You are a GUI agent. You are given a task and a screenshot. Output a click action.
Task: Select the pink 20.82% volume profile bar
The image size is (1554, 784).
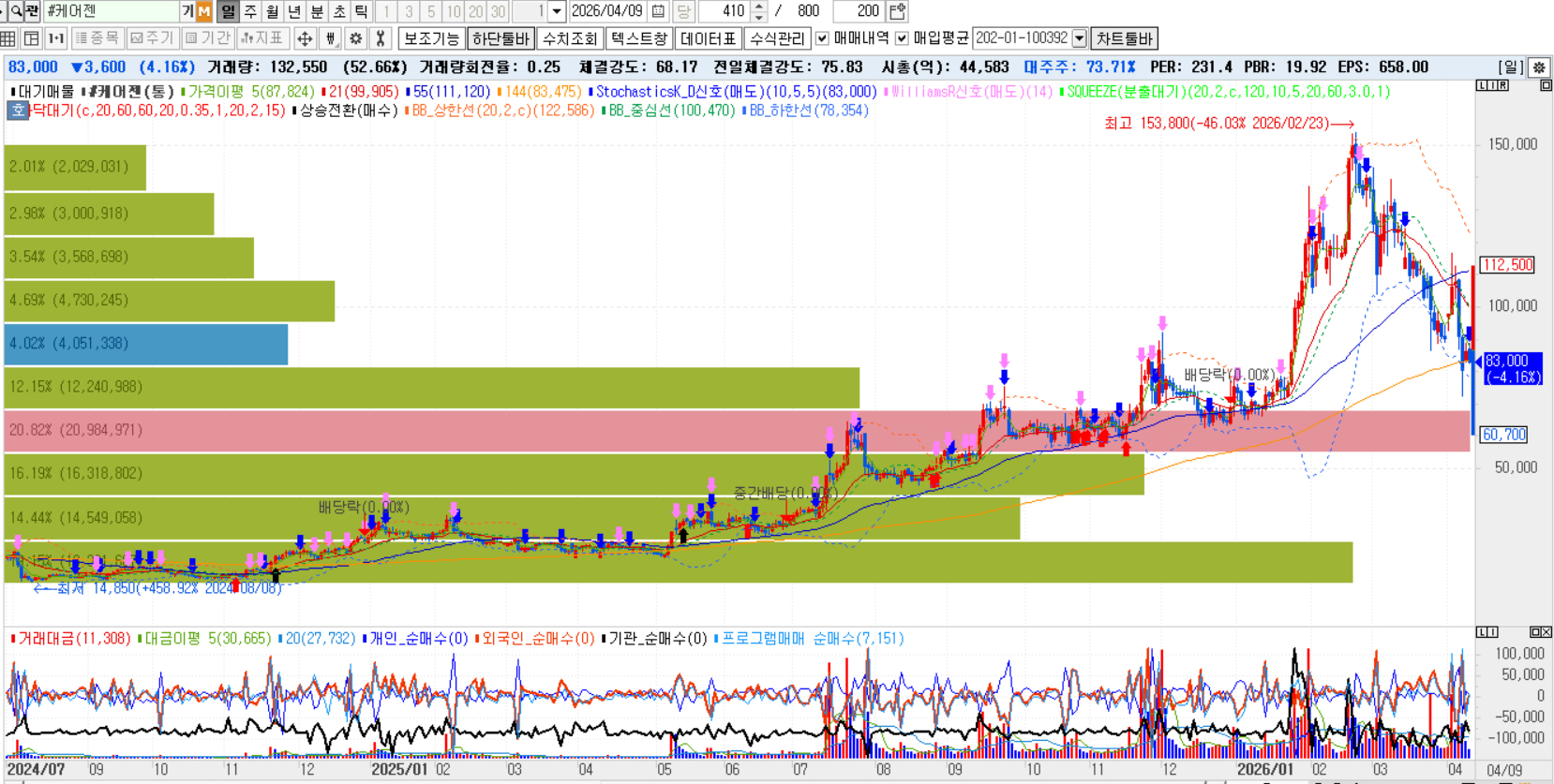[737, 430]
